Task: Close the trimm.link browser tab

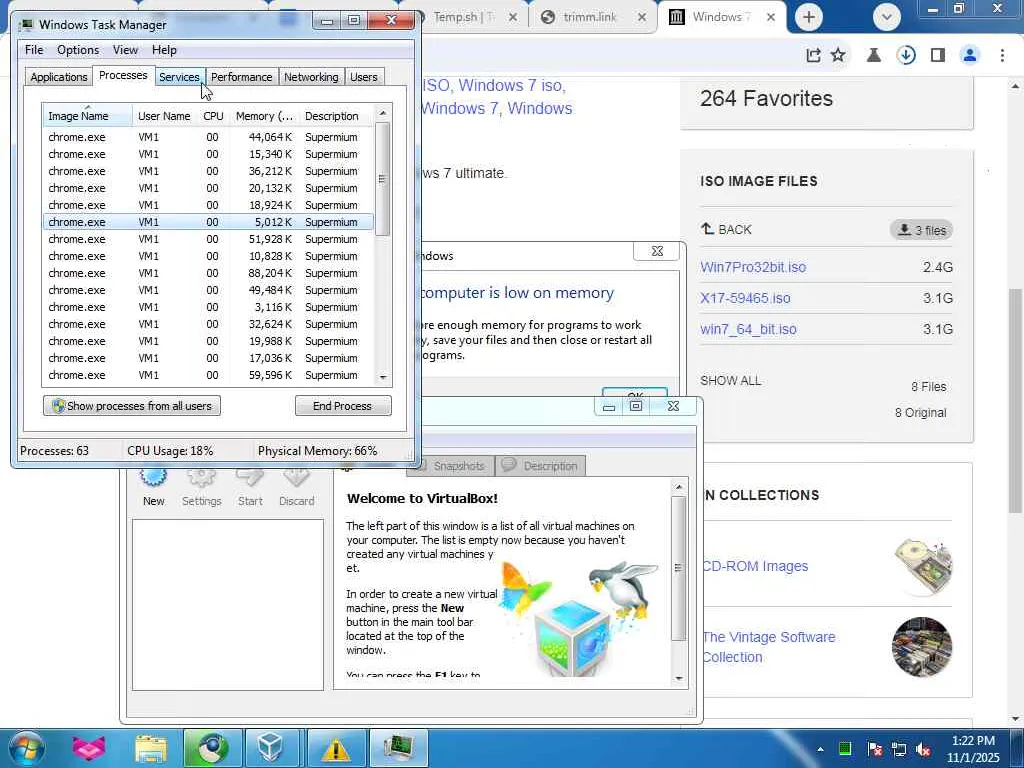Action: pyautogui.click(x=642, y=18)
